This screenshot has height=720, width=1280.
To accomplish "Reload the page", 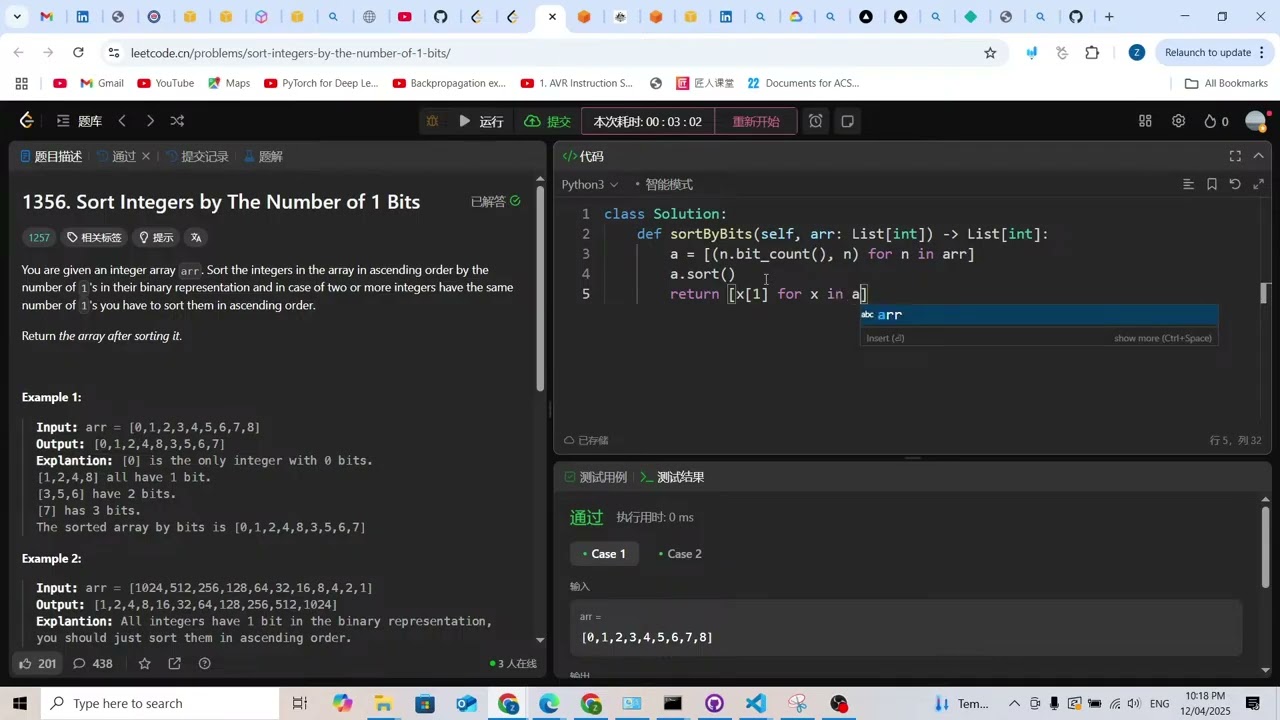I will coord(78,53).
